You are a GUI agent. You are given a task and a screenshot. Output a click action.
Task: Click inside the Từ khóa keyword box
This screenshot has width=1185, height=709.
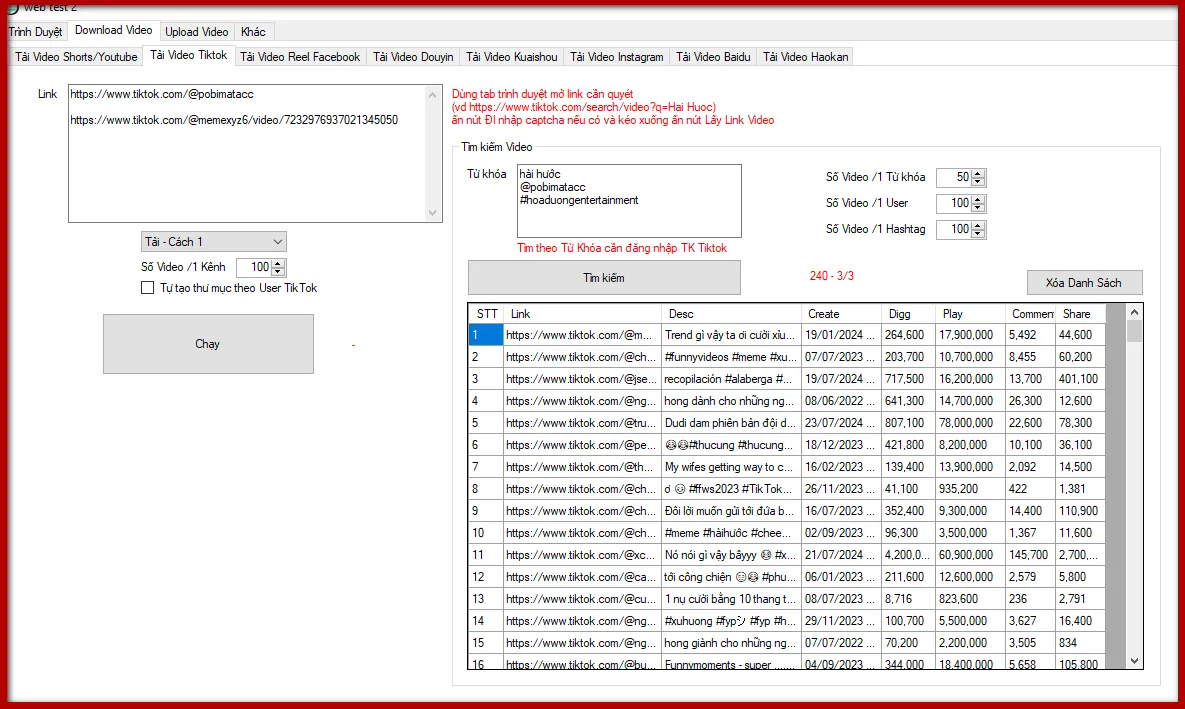pos(629,201)
